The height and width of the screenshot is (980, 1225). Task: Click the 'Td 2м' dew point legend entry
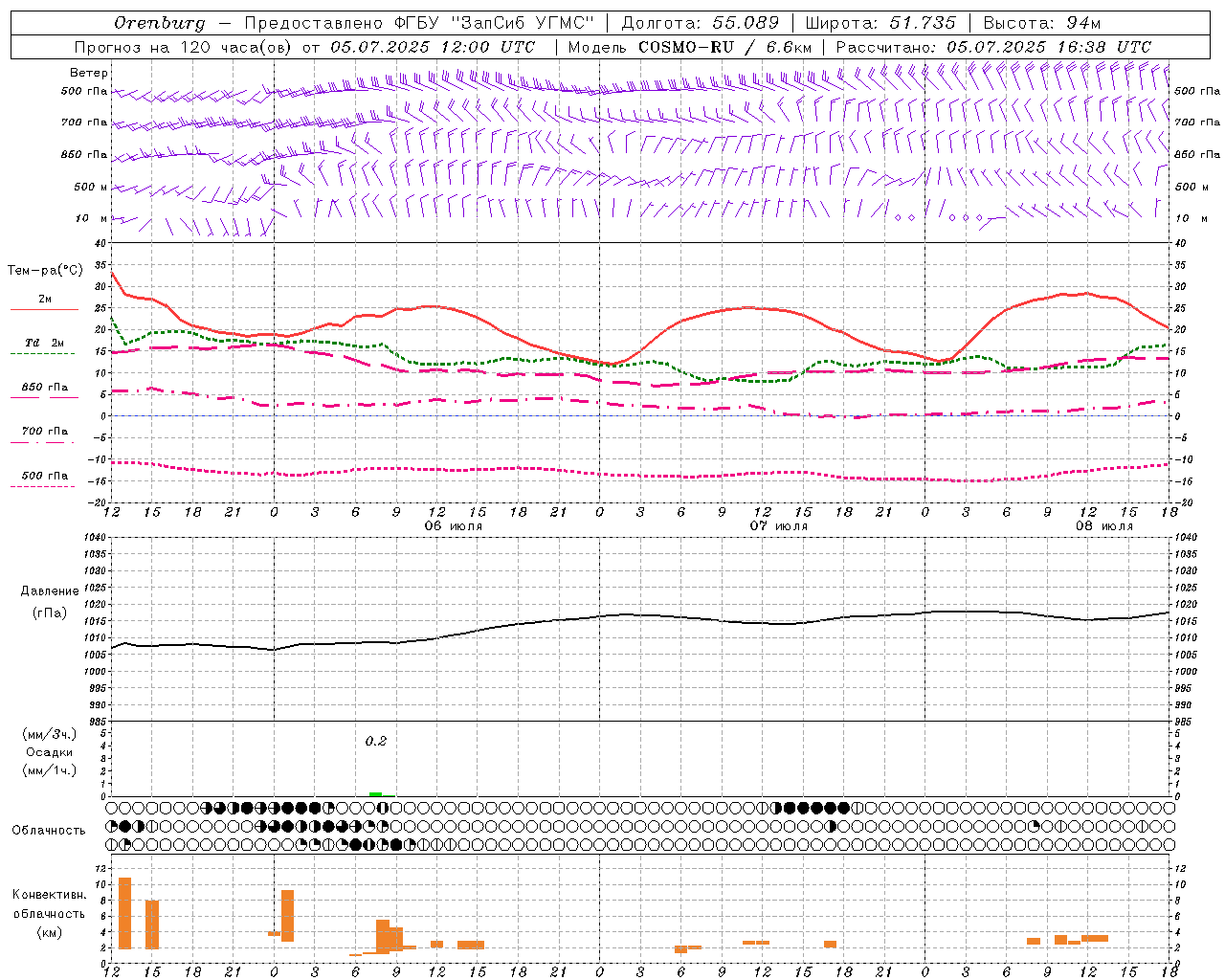point(44,343)
